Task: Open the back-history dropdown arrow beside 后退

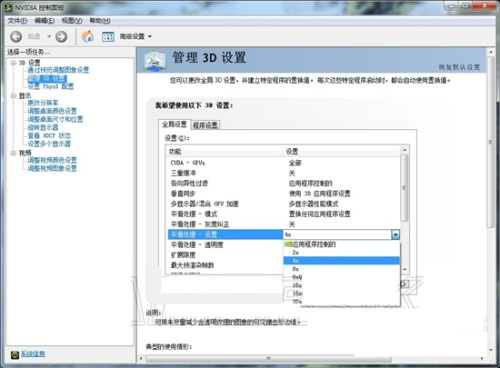Action: (49, 36)
